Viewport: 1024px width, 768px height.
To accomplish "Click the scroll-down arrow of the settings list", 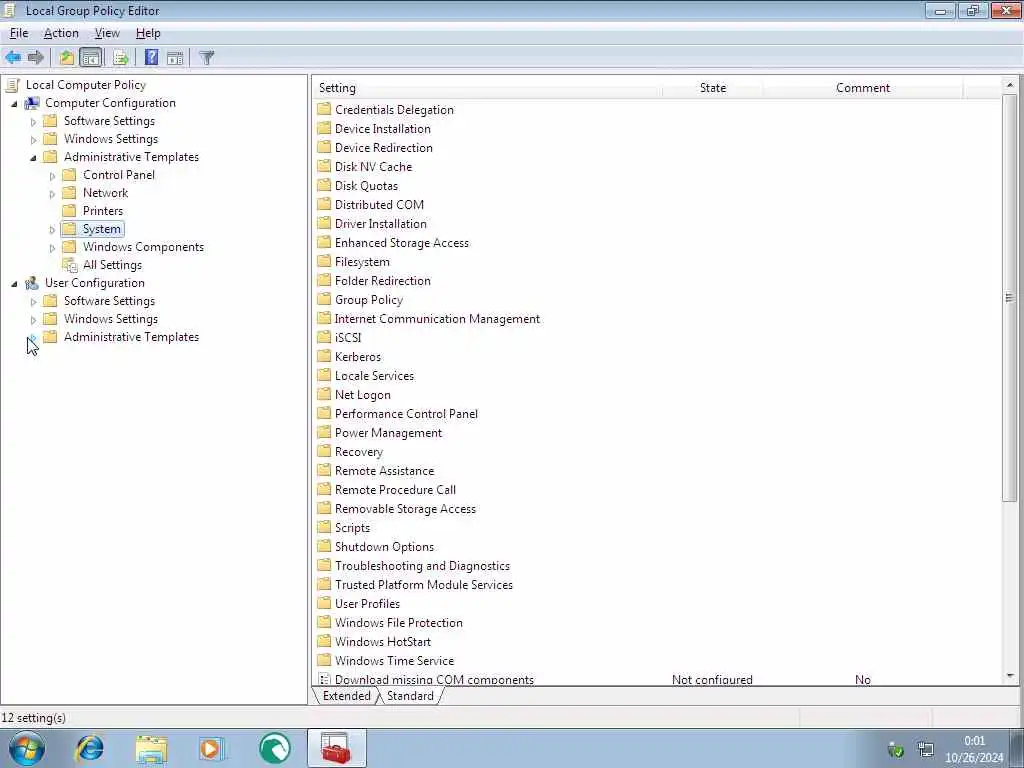I will click(1010, 677).
